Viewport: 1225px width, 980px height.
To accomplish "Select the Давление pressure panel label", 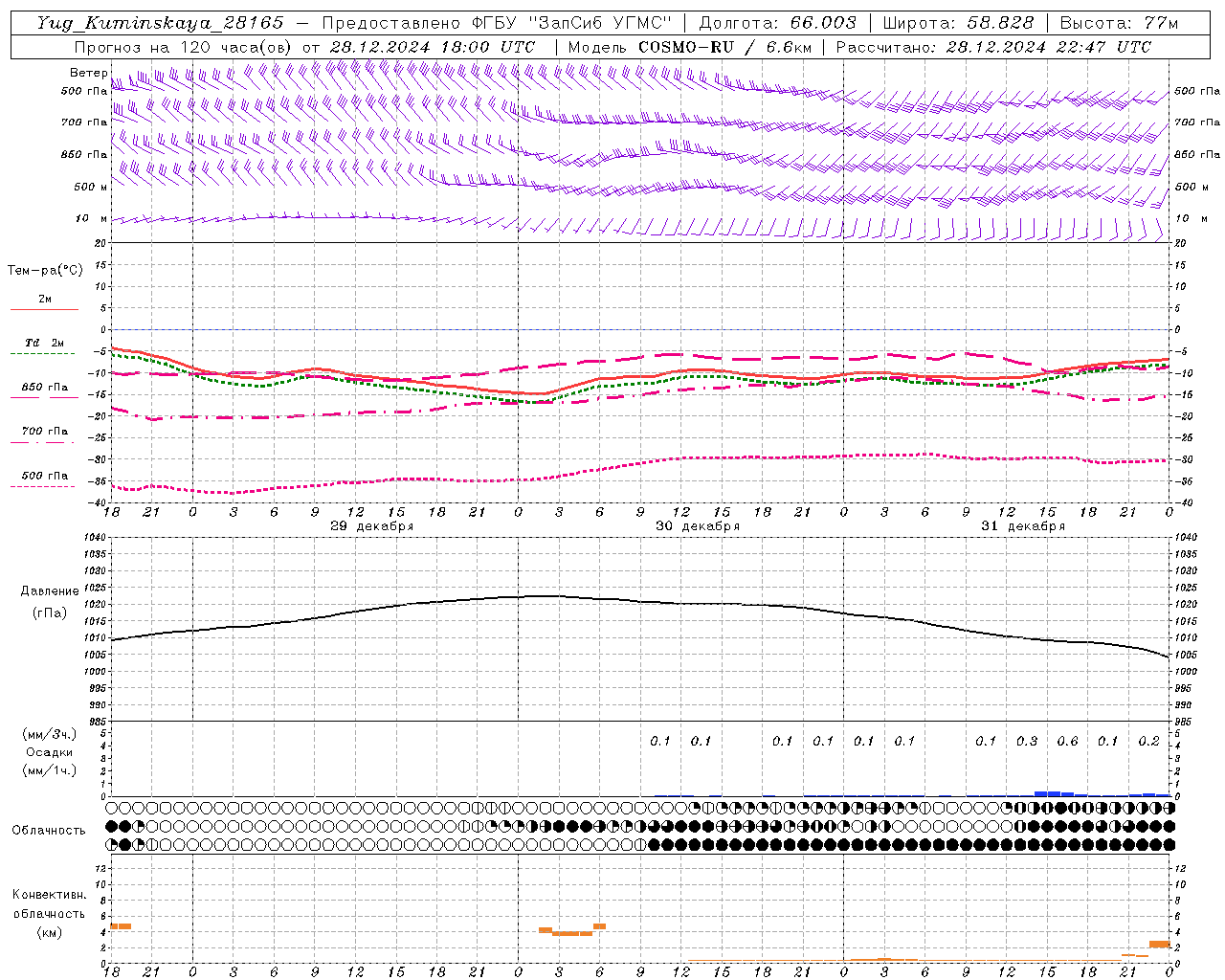I will (50, 591).
